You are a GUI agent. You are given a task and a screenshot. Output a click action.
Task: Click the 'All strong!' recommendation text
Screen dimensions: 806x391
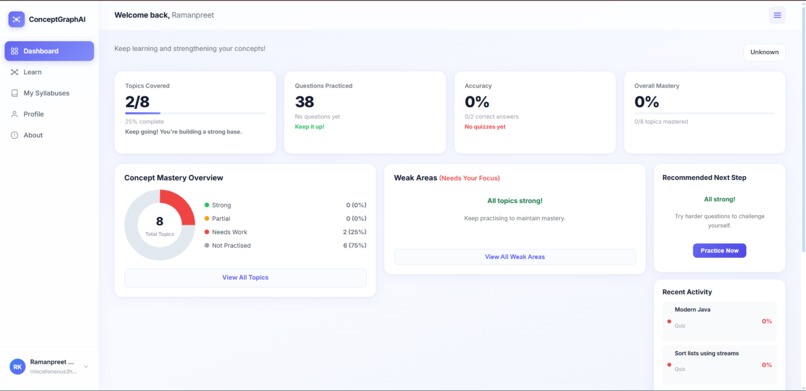[719, 199]
